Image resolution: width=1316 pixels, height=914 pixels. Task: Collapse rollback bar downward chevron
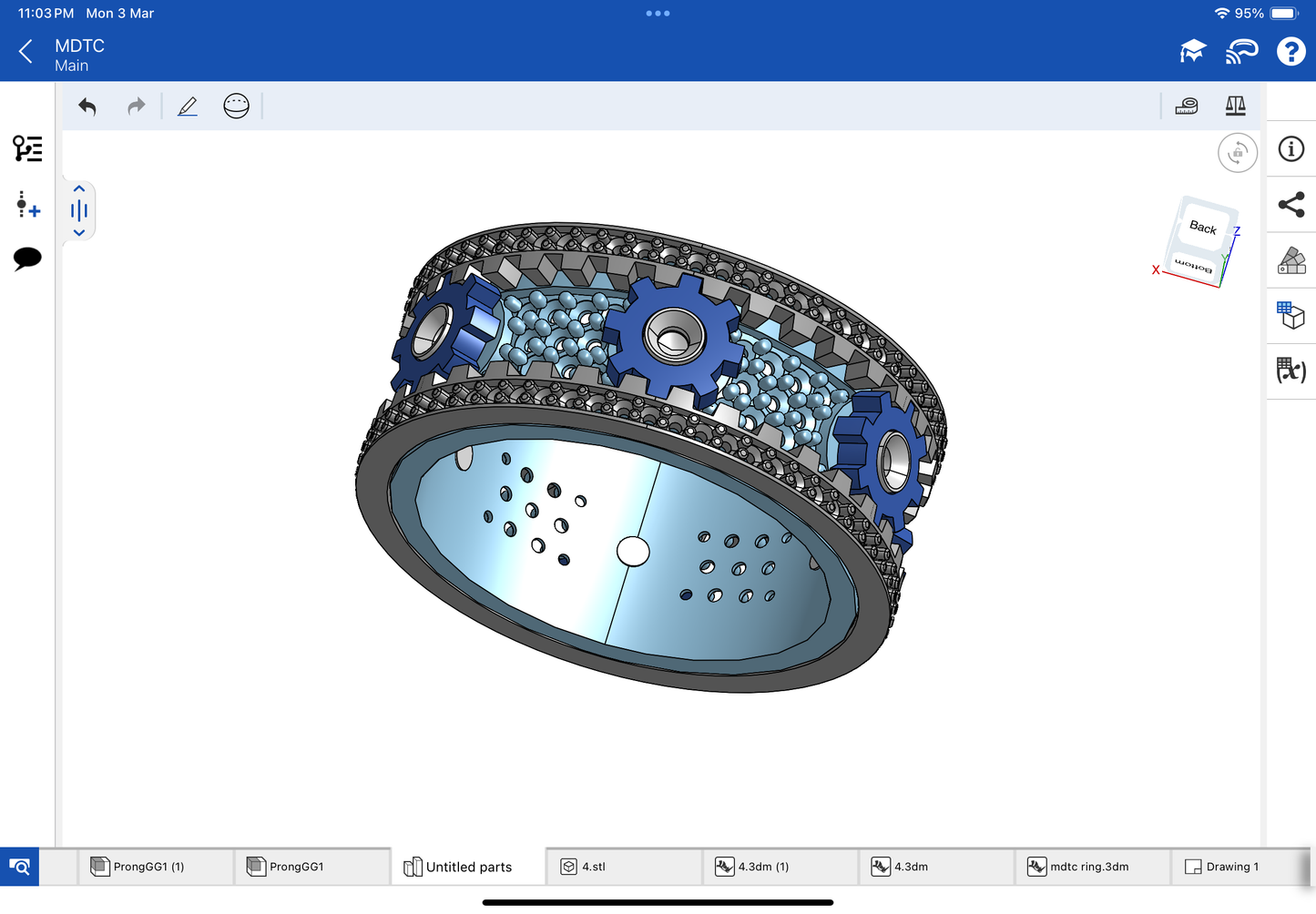(x=79, y=233)
